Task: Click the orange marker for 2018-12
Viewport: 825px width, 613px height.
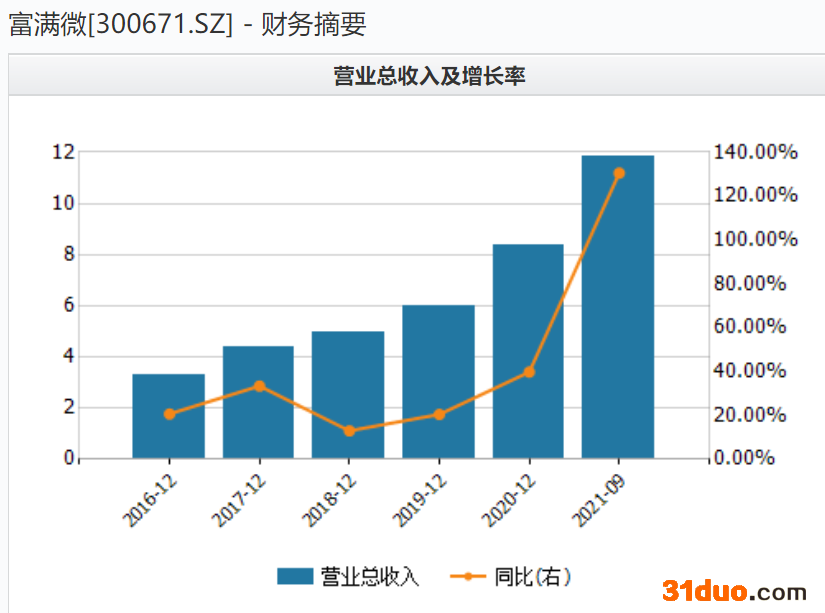Action: coord(349,431)
